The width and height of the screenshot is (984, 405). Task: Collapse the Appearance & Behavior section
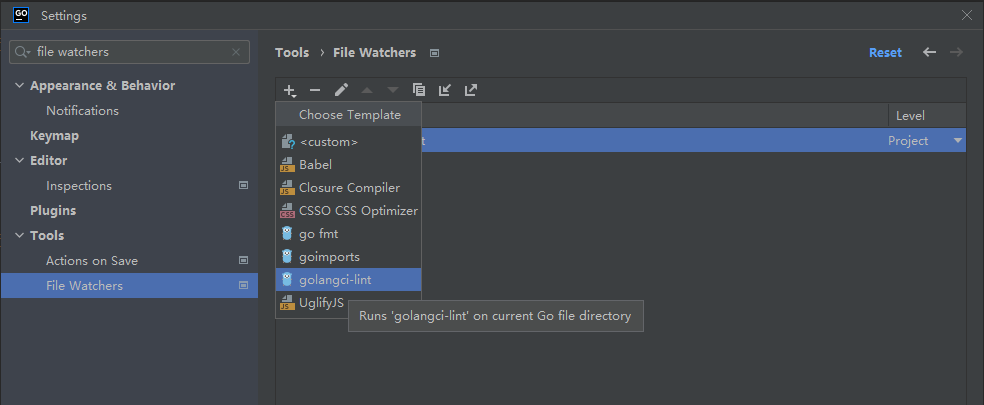pos(19,86)
